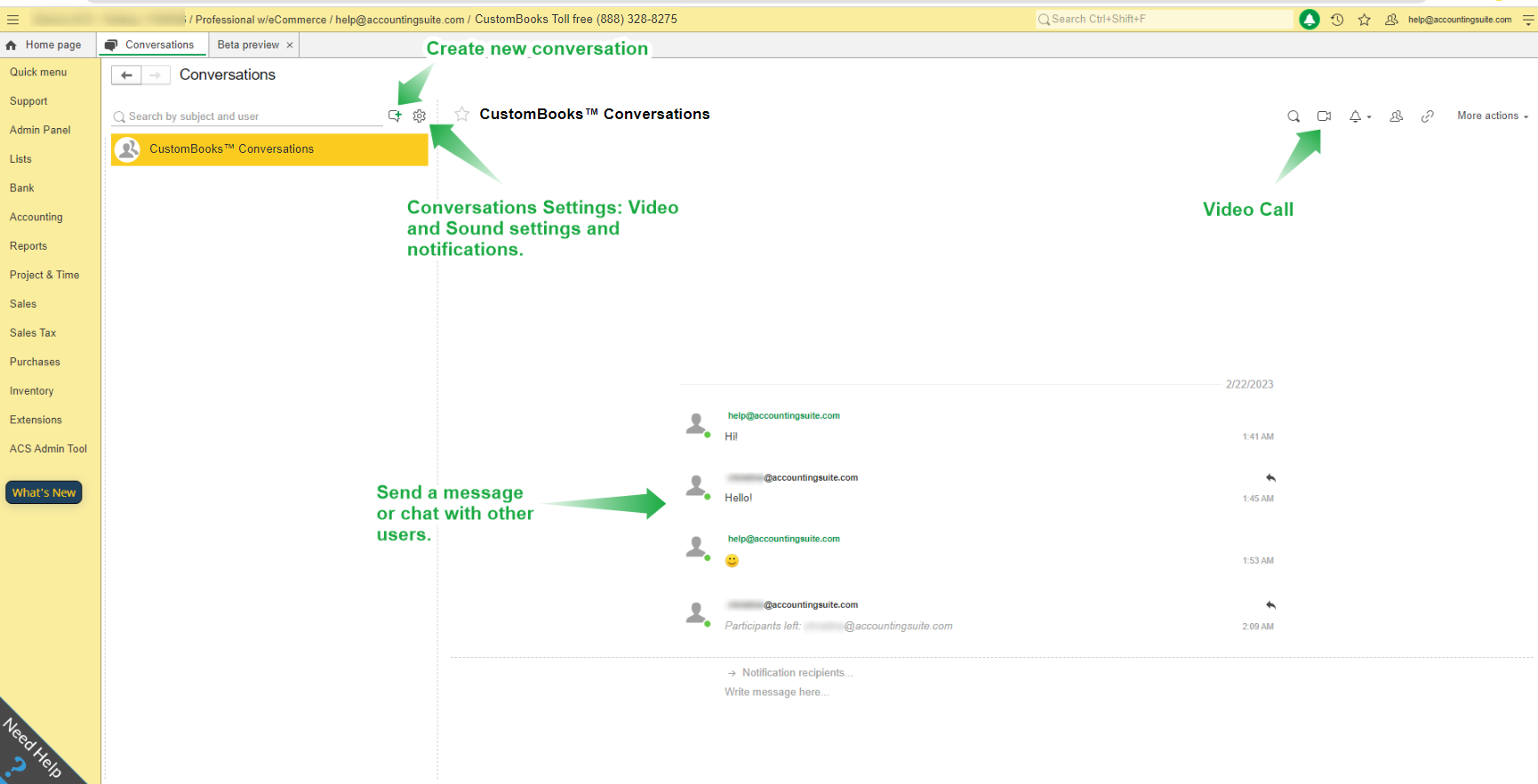Open Support in the sidebar

28,101
